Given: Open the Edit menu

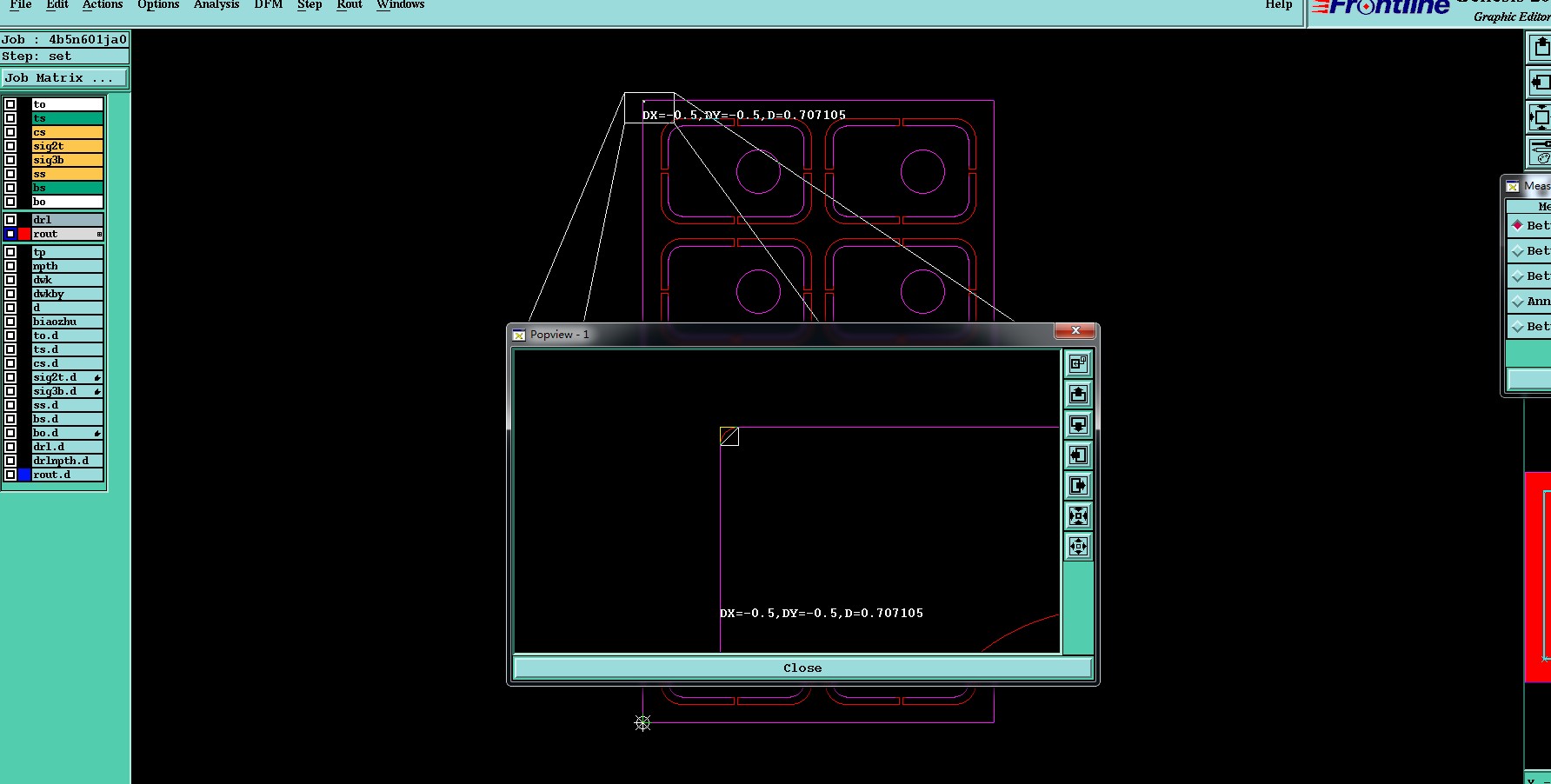Looking at the screenshot, I should (x=57, y=4).
